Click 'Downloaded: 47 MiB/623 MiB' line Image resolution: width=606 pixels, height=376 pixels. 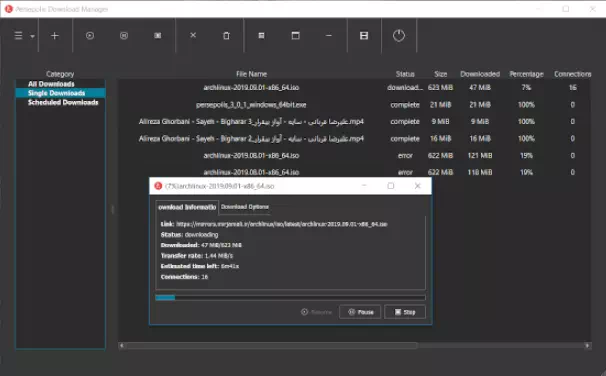coord(201,245)
